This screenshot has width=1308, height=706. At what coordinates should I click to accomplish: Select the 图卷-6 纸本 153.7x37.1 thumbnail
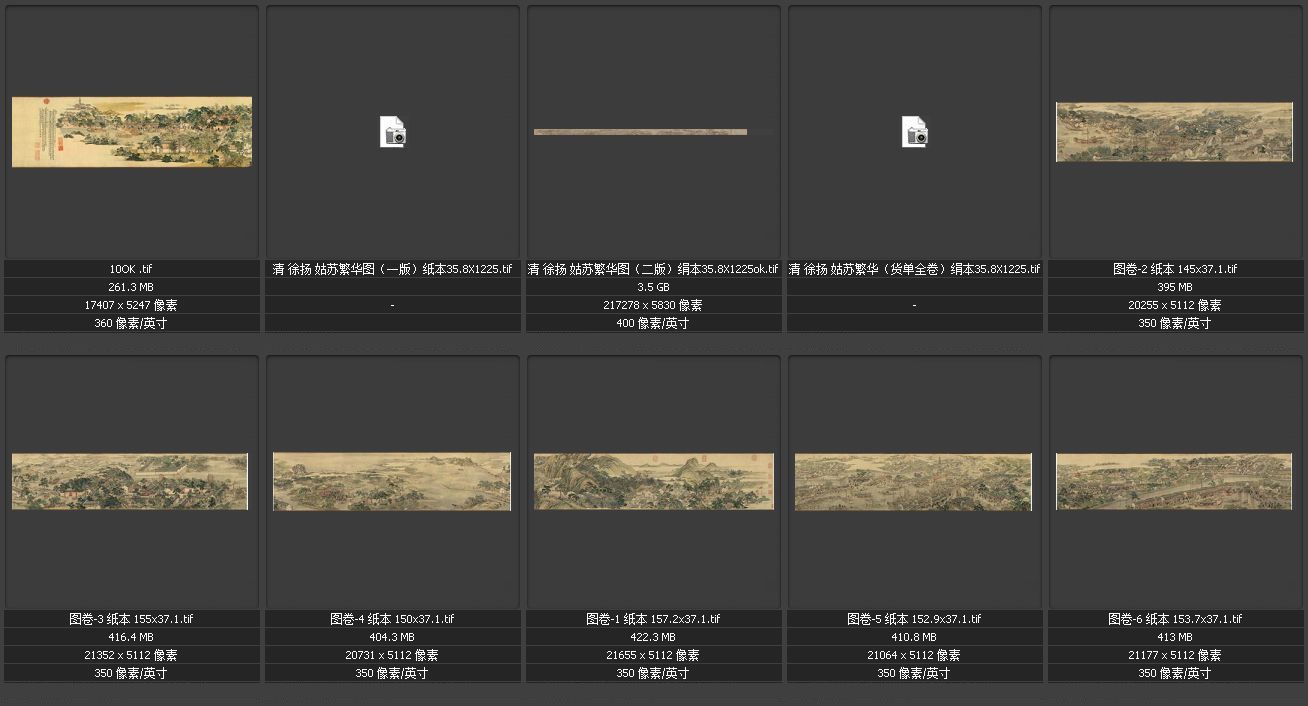tap(1174, 481)
